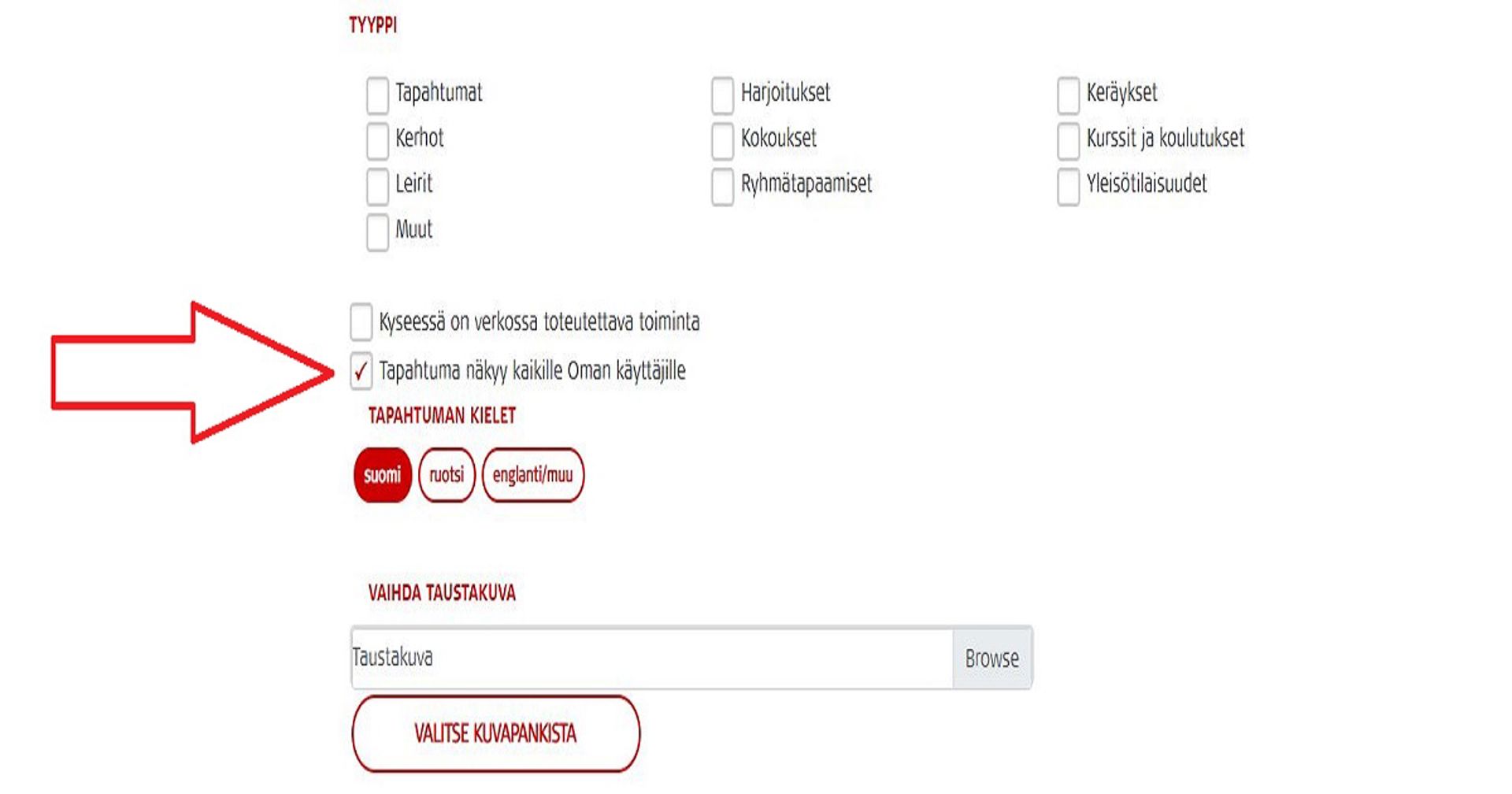The image size is (1512, 794).
Task: Tick the Kokoukset checkbox
Action: [722, 140]
